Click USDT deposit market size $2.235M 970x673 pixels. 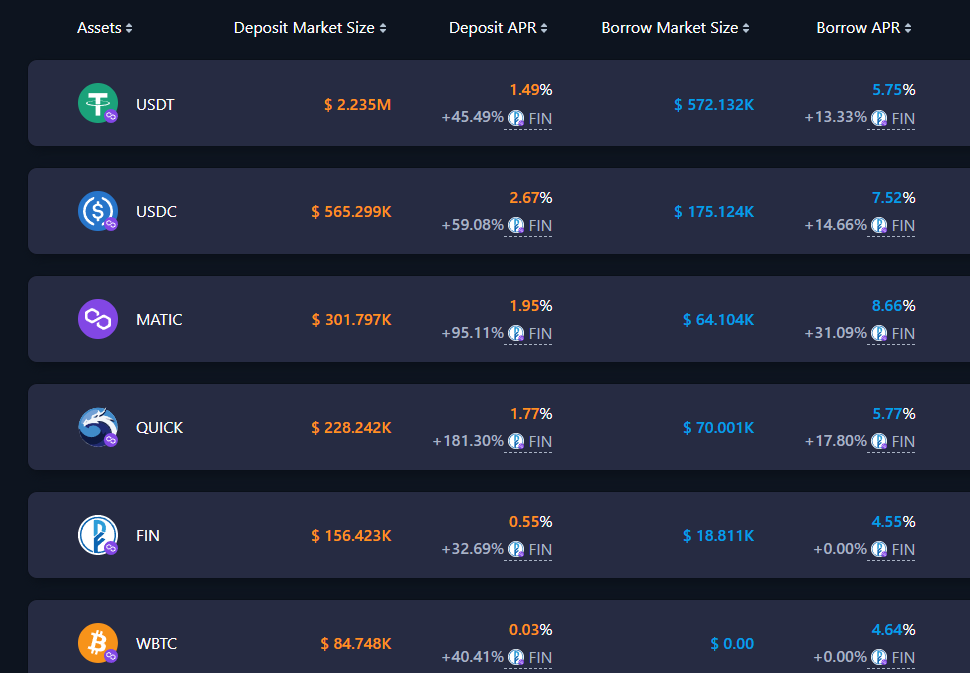click(x=357, y=104)
